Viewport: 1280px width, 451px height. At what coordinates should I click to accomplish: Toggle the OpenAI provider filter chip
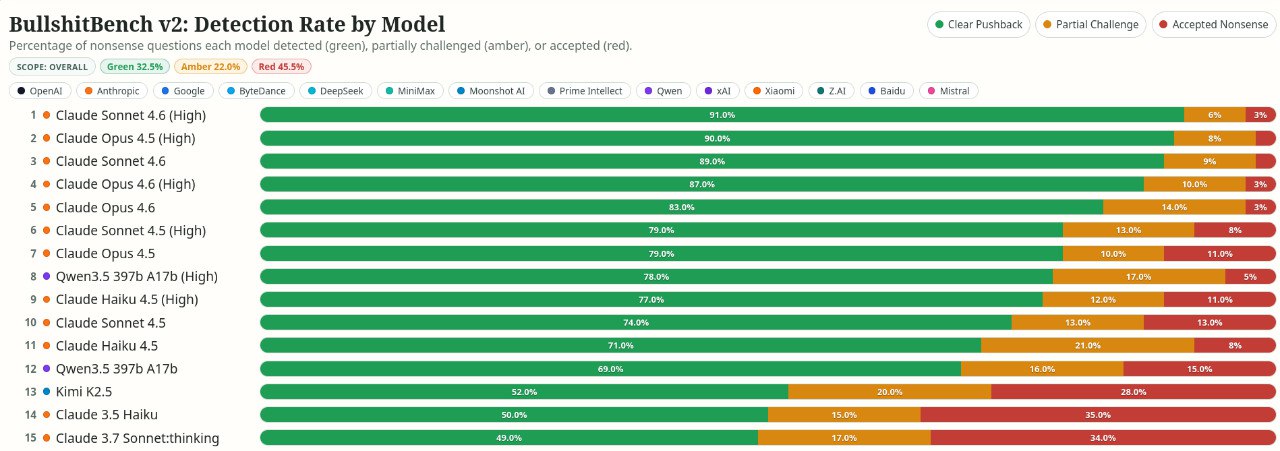[39, 91]
